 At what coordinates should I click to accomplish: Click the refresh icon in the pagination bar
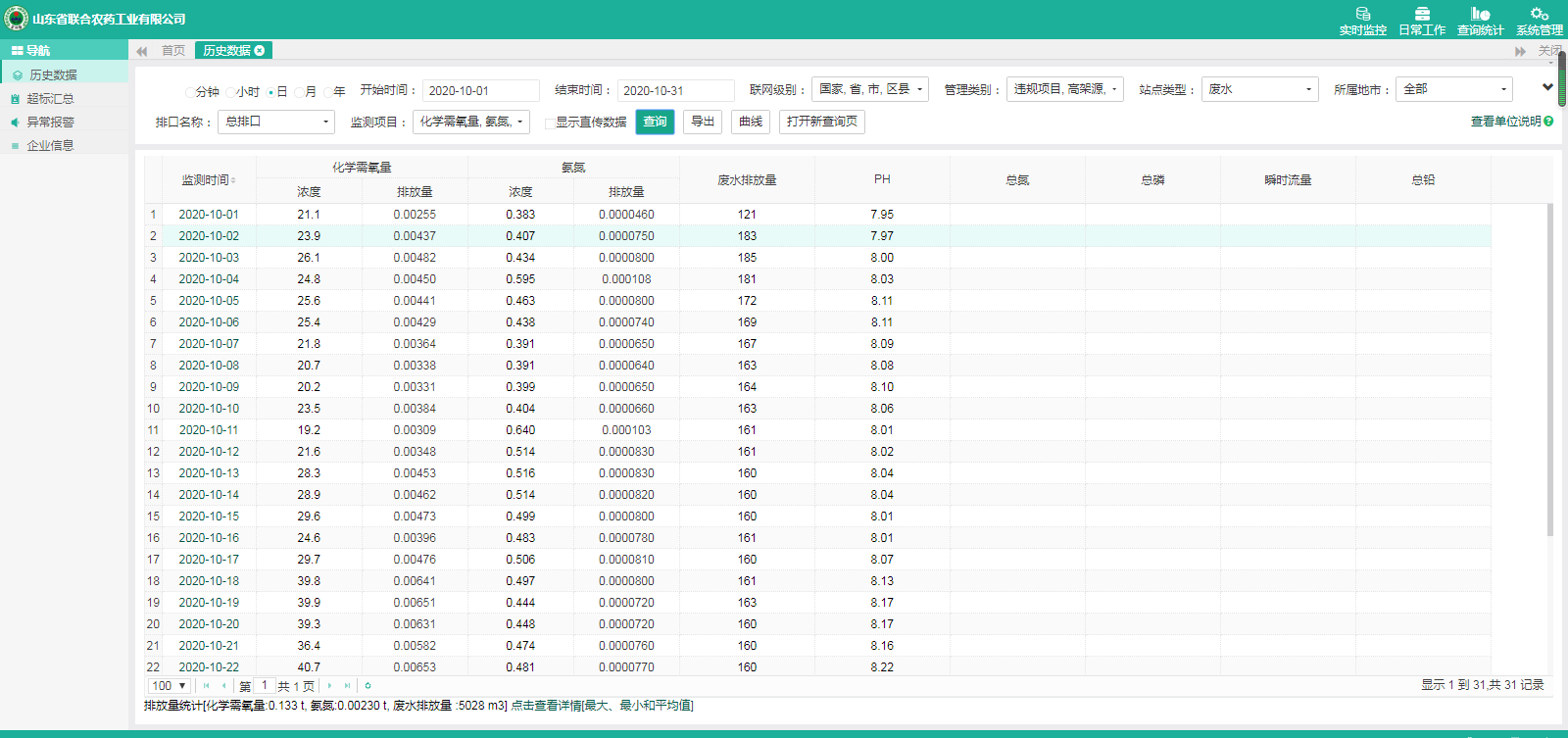[367, 686]
